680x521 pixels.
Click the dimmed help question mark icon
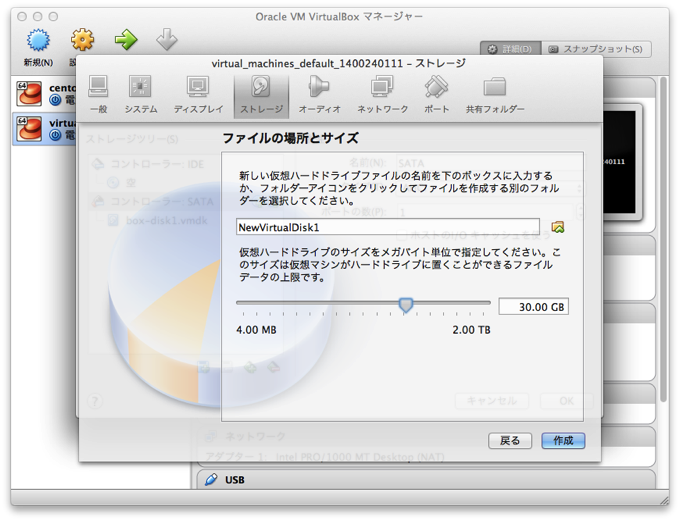95,400
